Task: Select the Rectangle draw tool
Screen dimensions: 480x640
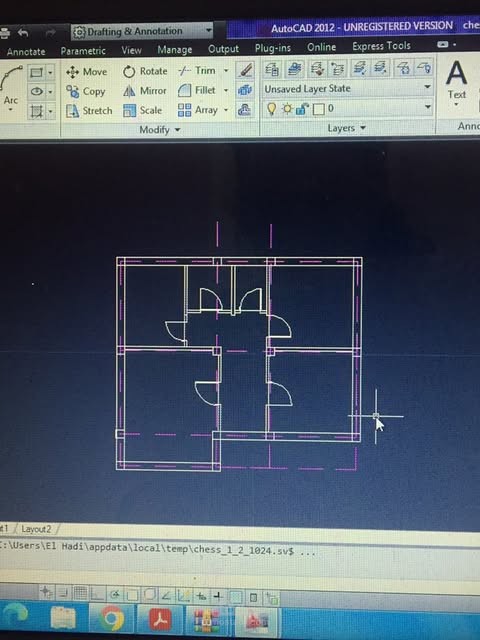Action: point(36,73)
